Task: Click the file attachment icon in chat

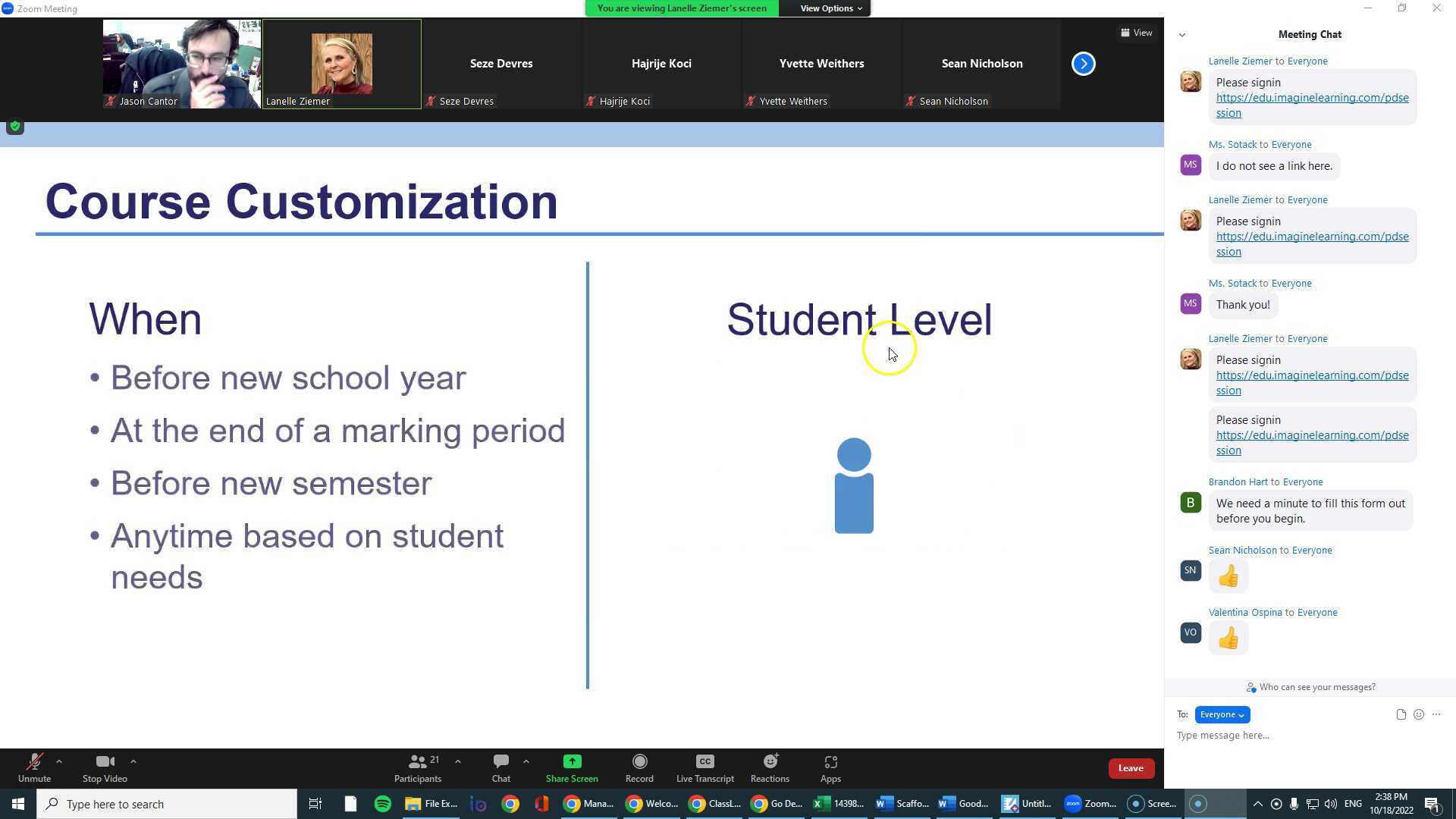Action: 1401,714
